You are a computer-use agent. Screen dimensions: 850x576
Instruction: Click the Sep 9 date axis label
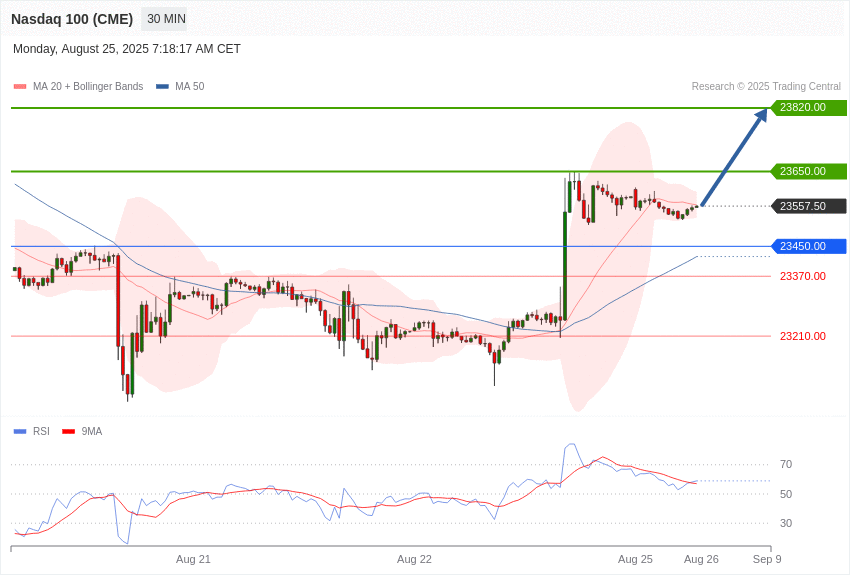click(x=767, y=559)
